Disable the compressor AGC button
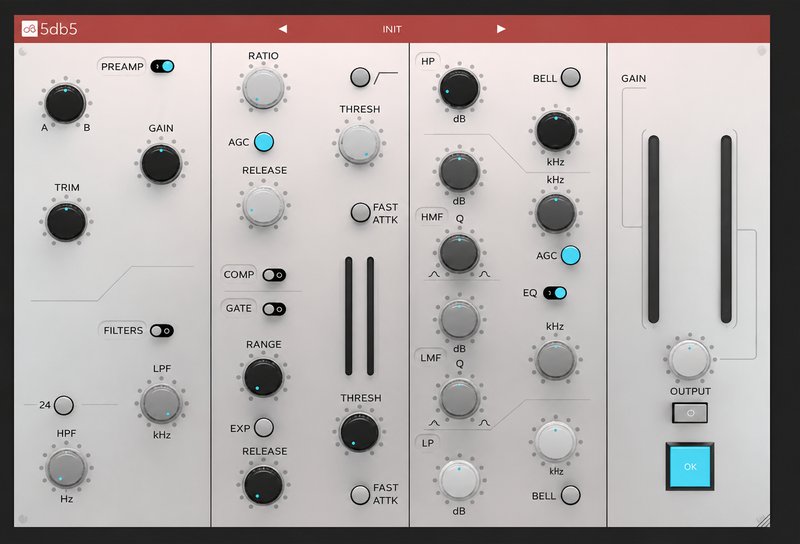The image size is (800, 544). click(x=264, y=142)
